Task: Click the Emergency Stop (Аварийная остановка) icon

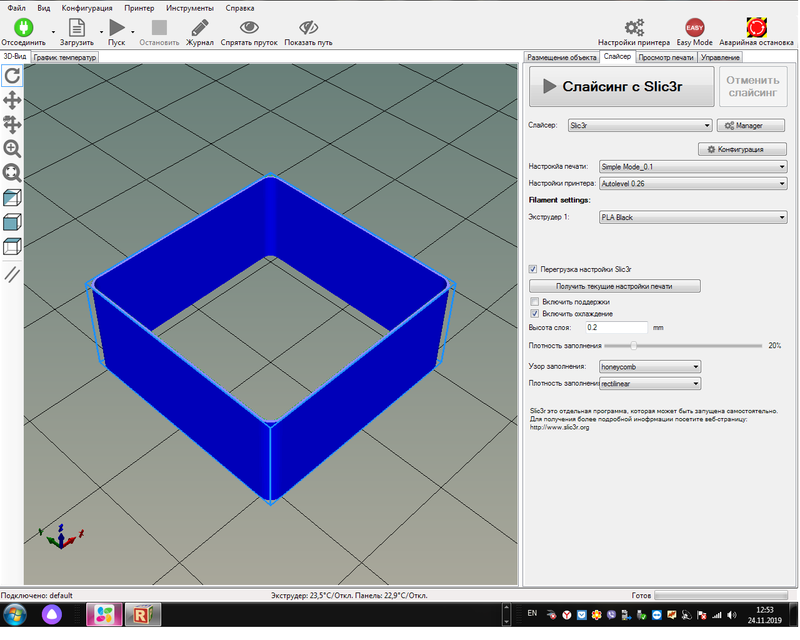Action: [x=756, y=27]
